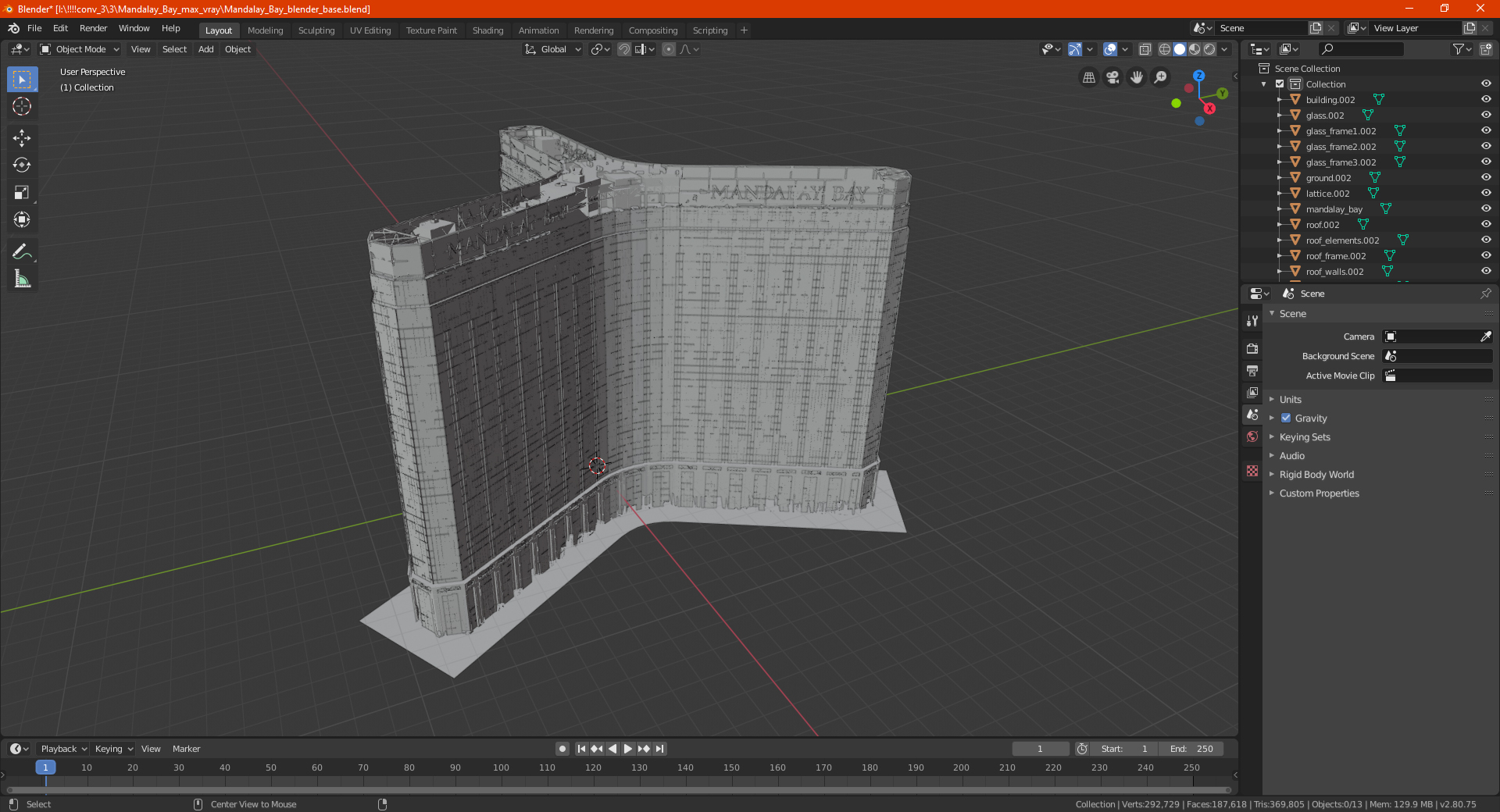
Task: Jump to the timeline end frame
Action: point(659,749)
